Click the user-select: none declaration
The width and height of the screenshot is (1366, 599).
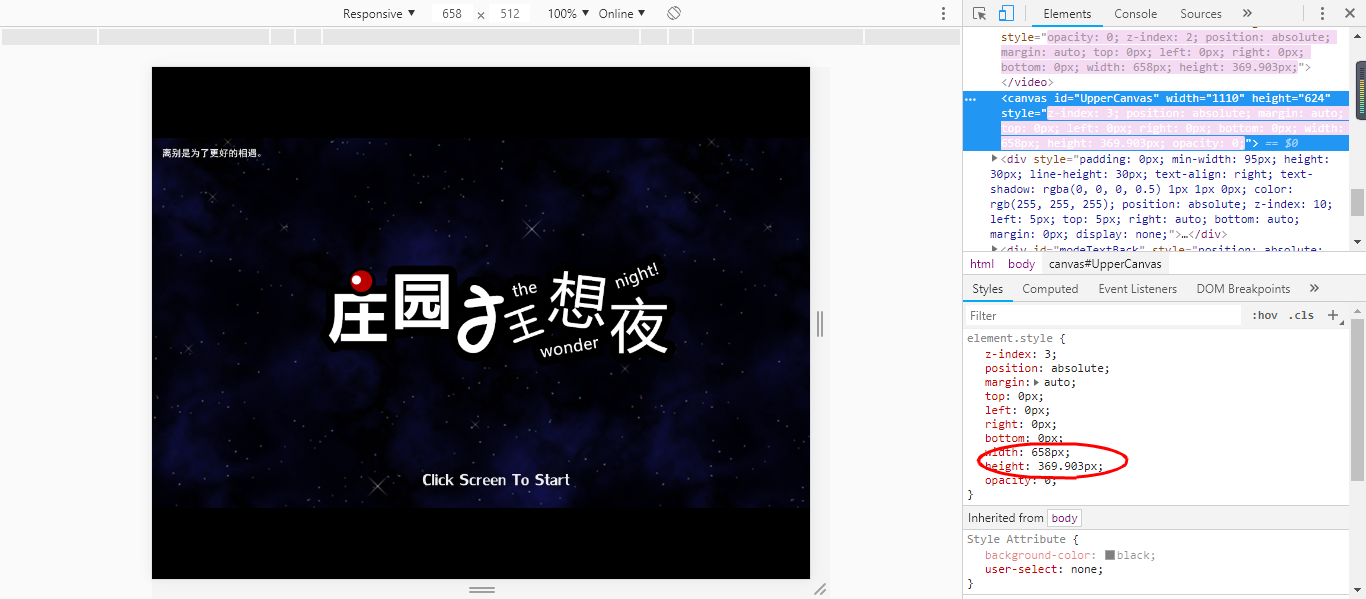coord(1044,569)
